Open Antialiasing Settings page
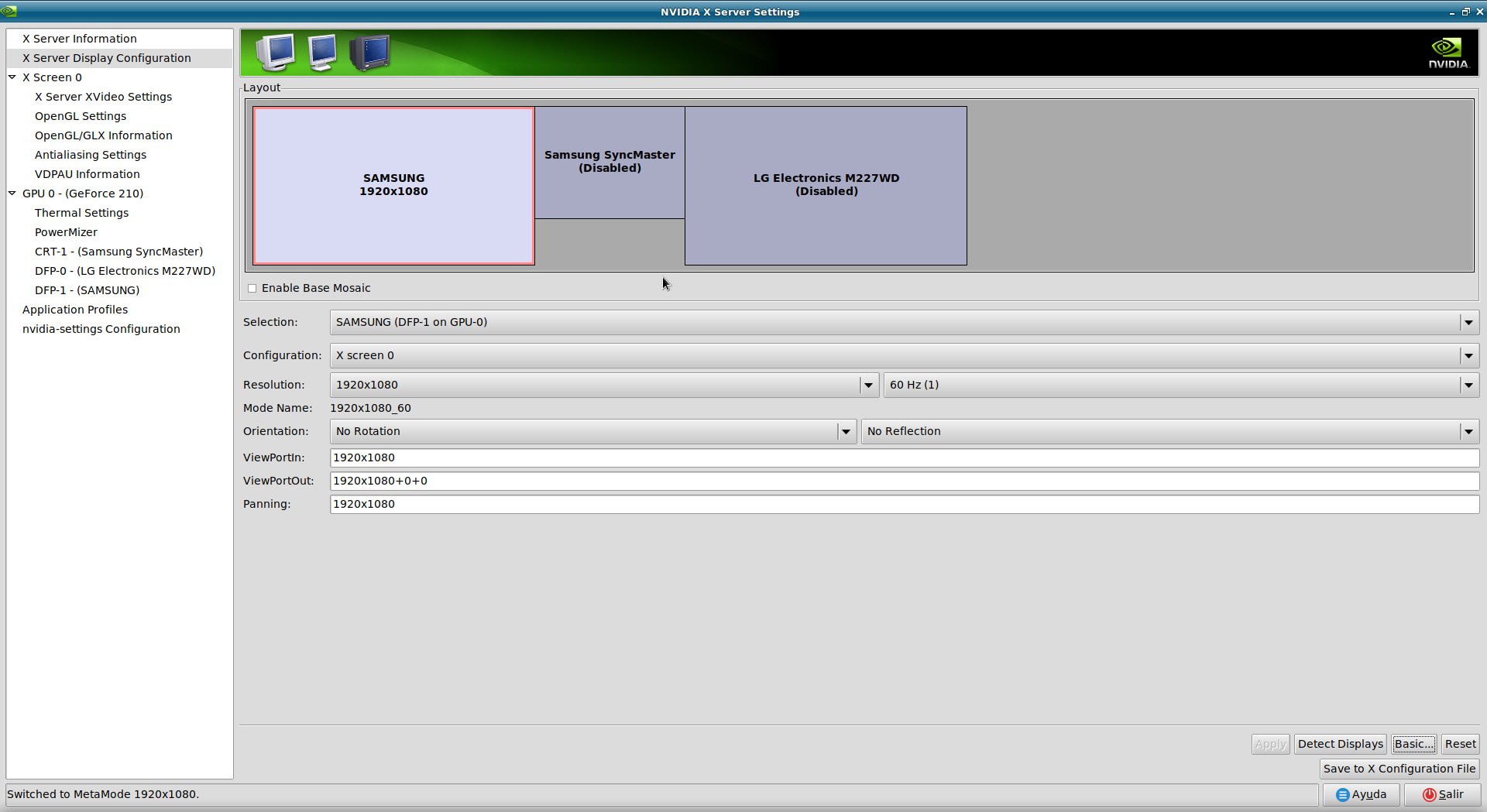This screenshot has height=812, width=1487. (x=119, y=155)
